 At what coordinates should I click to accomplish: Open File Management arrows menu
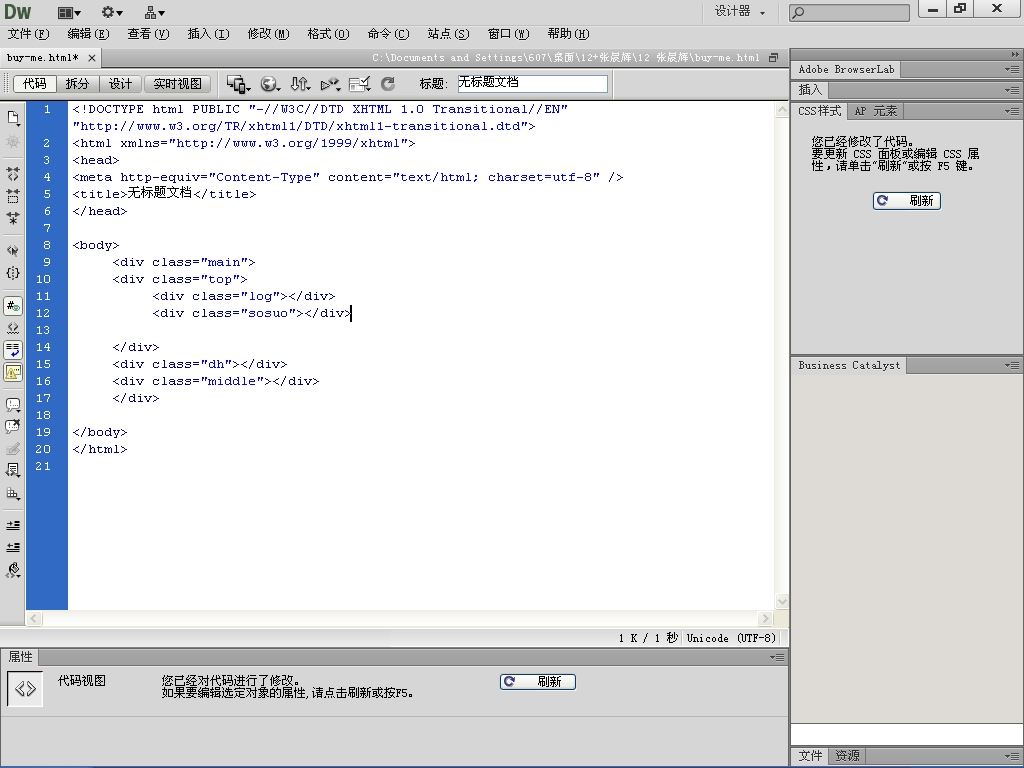[300, 84]
